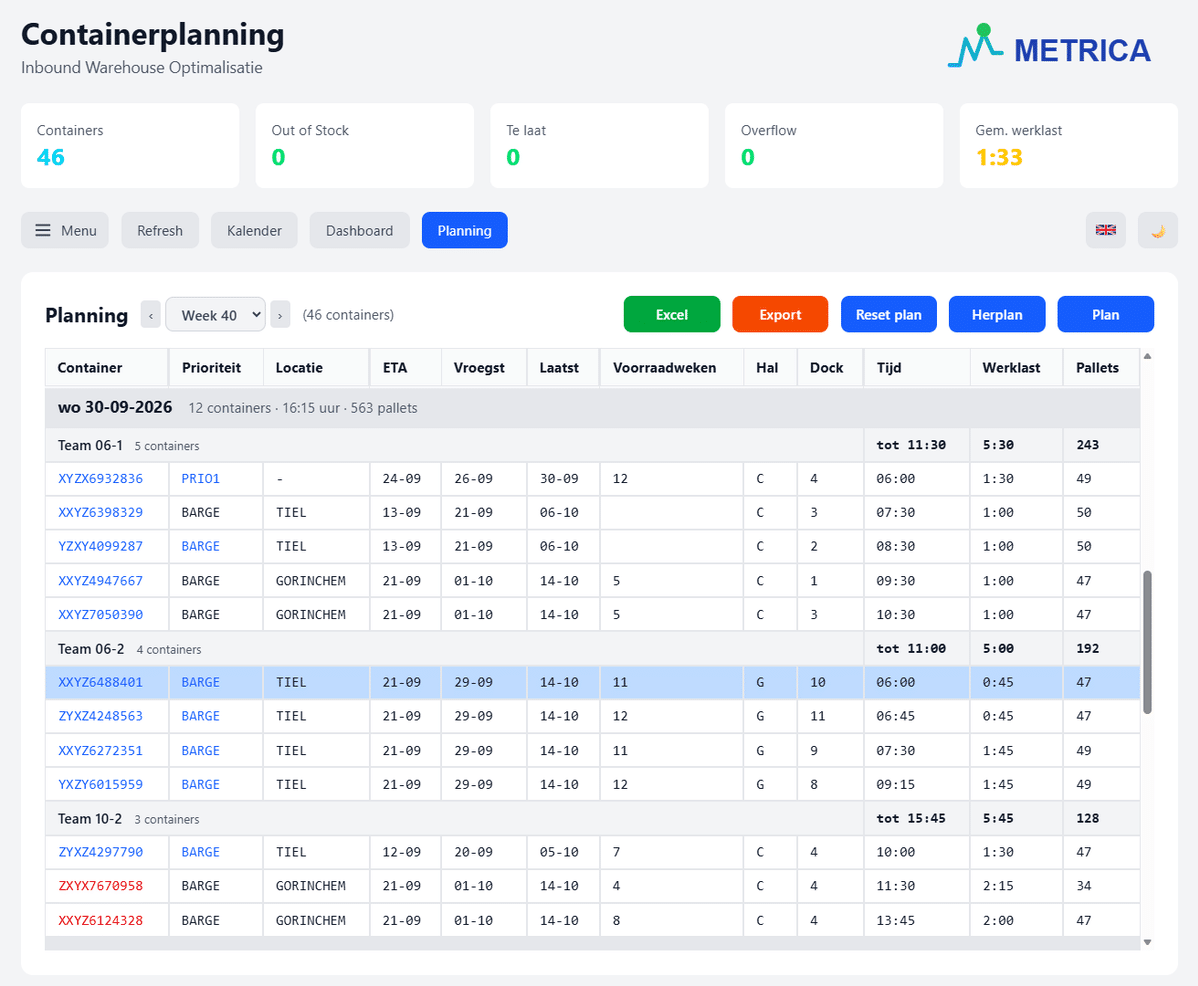The height and width of the screenshot is (986, 1198).
Task: Open the Week 40 dropdown
Action: point(215,315)
